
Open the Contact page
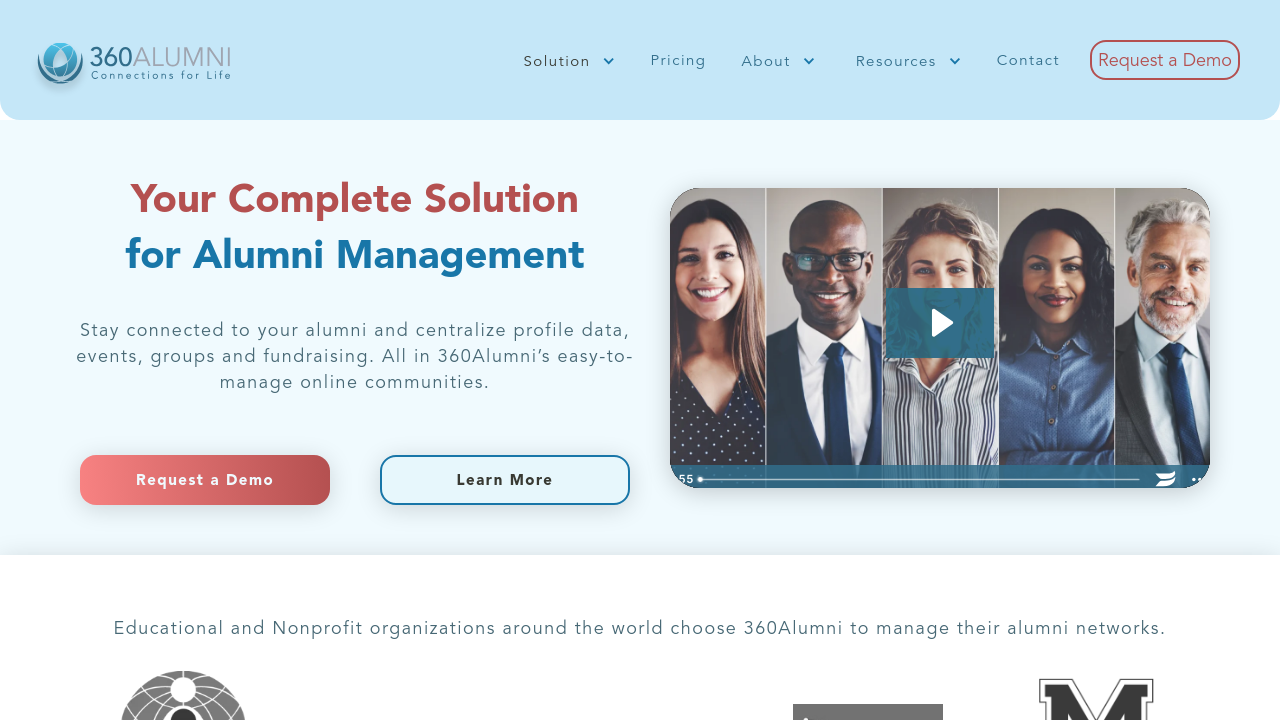(1028, 60)
